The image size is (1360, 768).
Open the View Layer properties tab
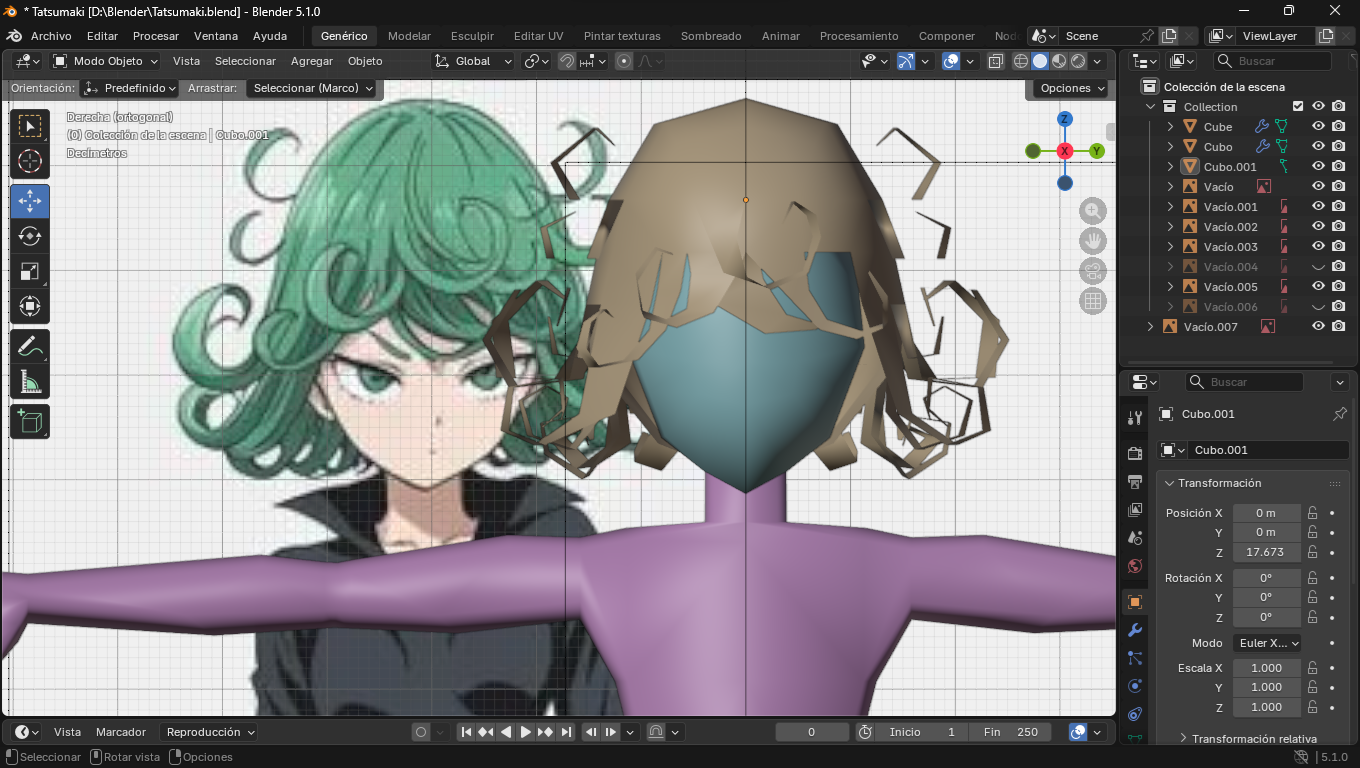tap(1135, 510)
